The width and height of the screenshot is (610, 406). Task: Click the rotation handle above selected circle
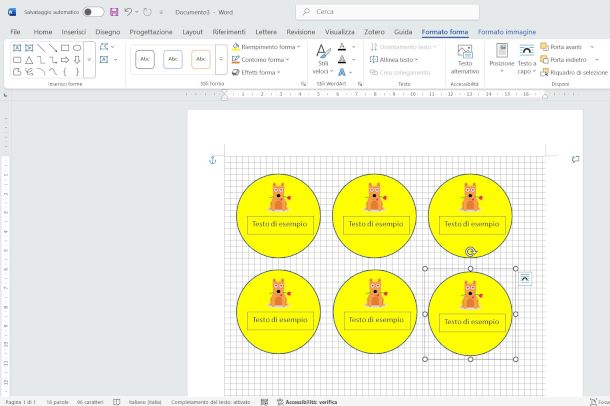point(470,253)
